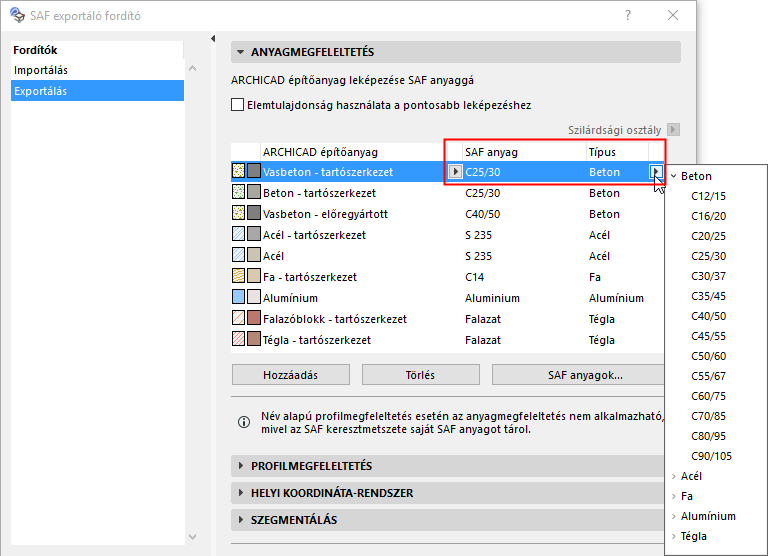Expand the Tégla group in the popup menu

674,536
